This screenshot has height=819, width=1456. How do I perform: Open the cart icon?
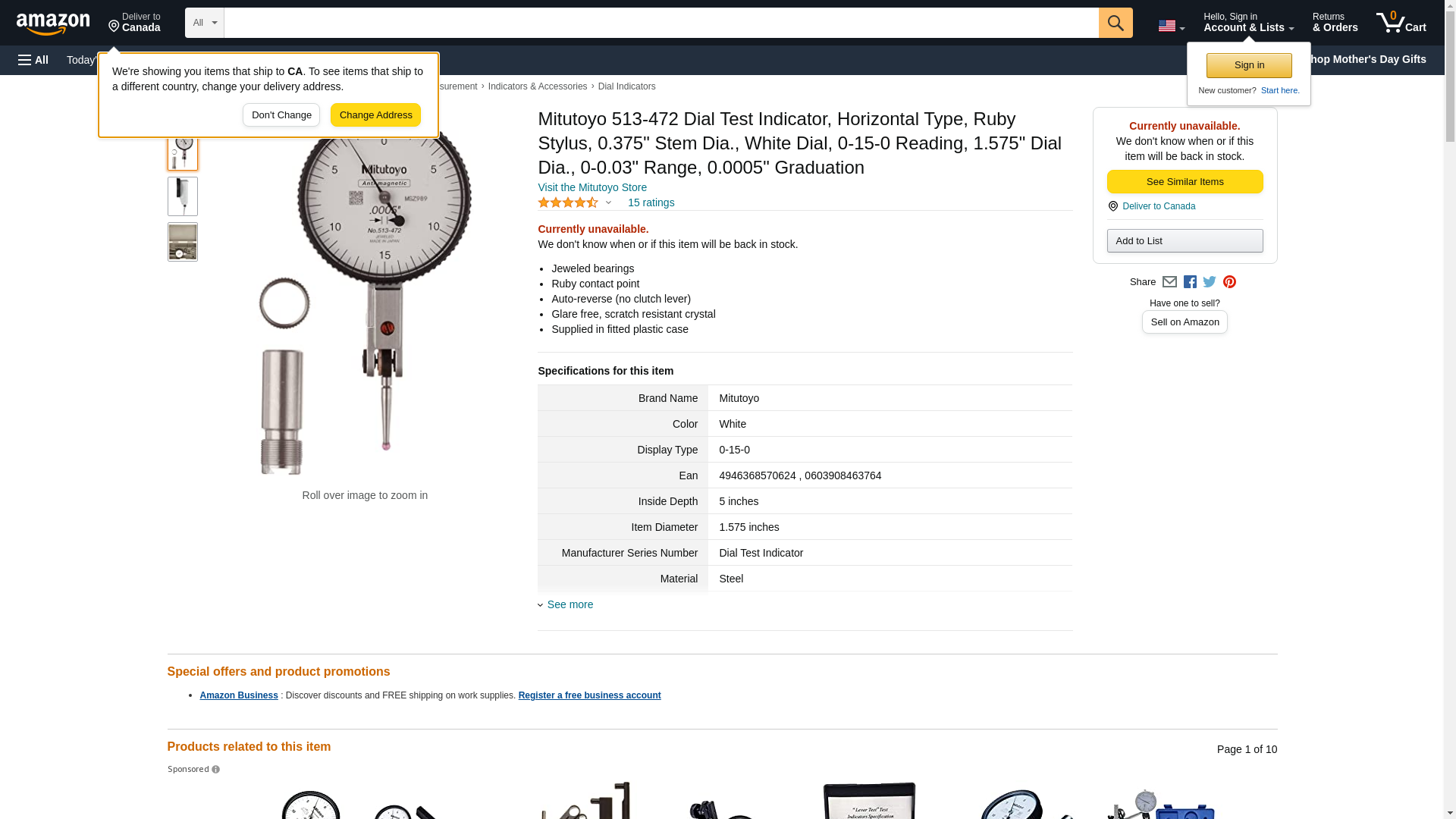pyautogui.click(x=1401, y=23)
